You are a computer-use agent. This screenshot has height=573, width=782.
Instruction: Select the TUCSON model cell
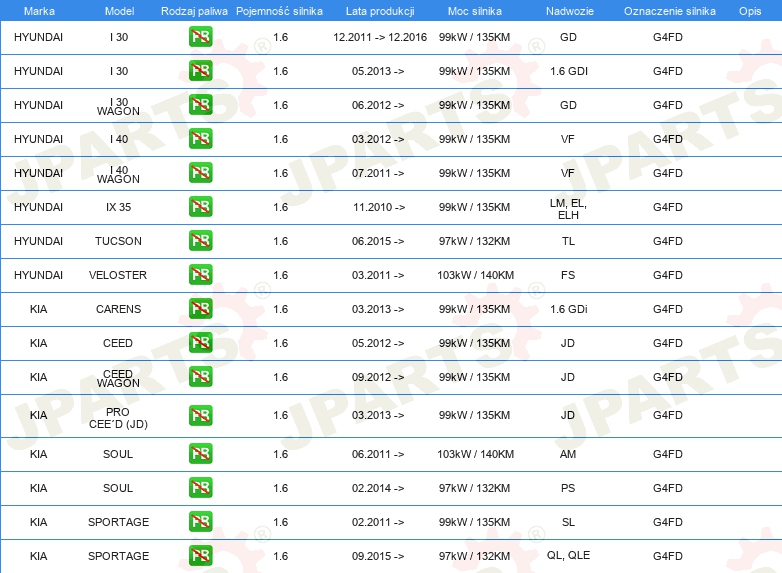click(x=118, y=241)
